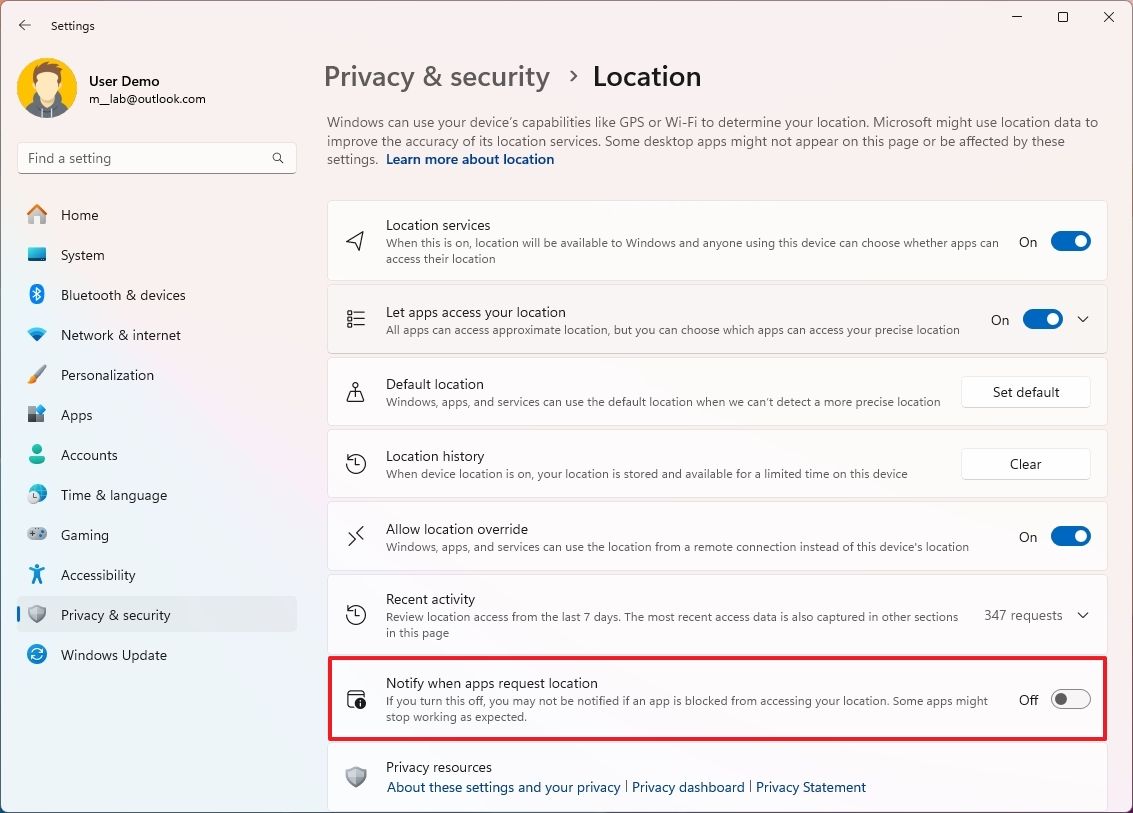Expand the Let apps access your location section

[x=1083, y=319]
